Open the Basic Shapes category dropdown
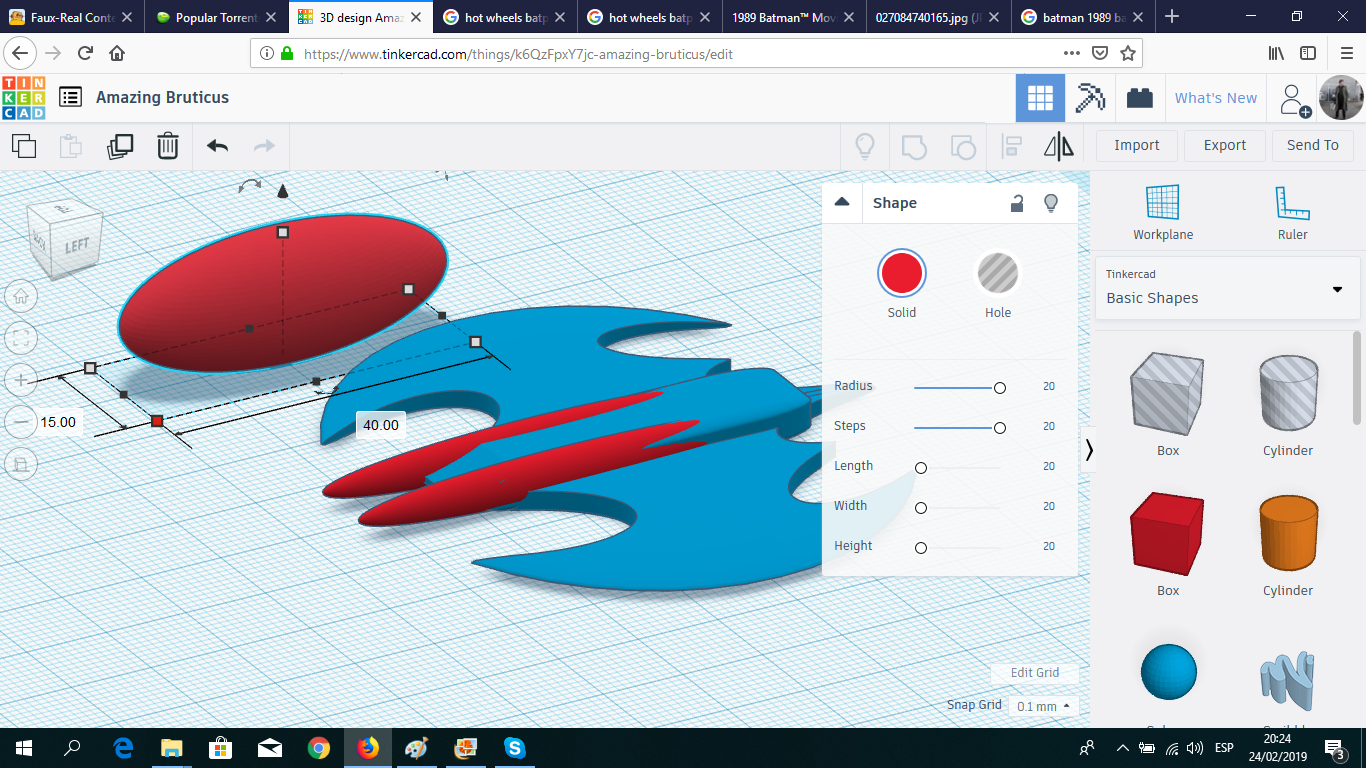 [1337, 290]
